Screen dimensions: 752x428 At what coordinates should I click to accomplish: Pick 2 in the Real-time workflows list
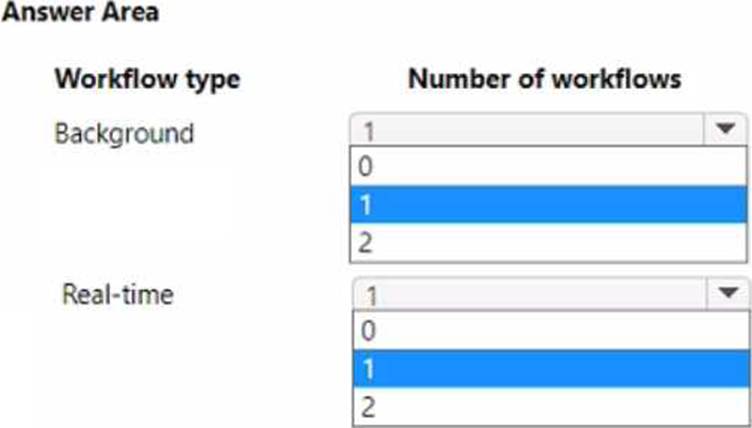pyautogui.click(x=548, y=407)
